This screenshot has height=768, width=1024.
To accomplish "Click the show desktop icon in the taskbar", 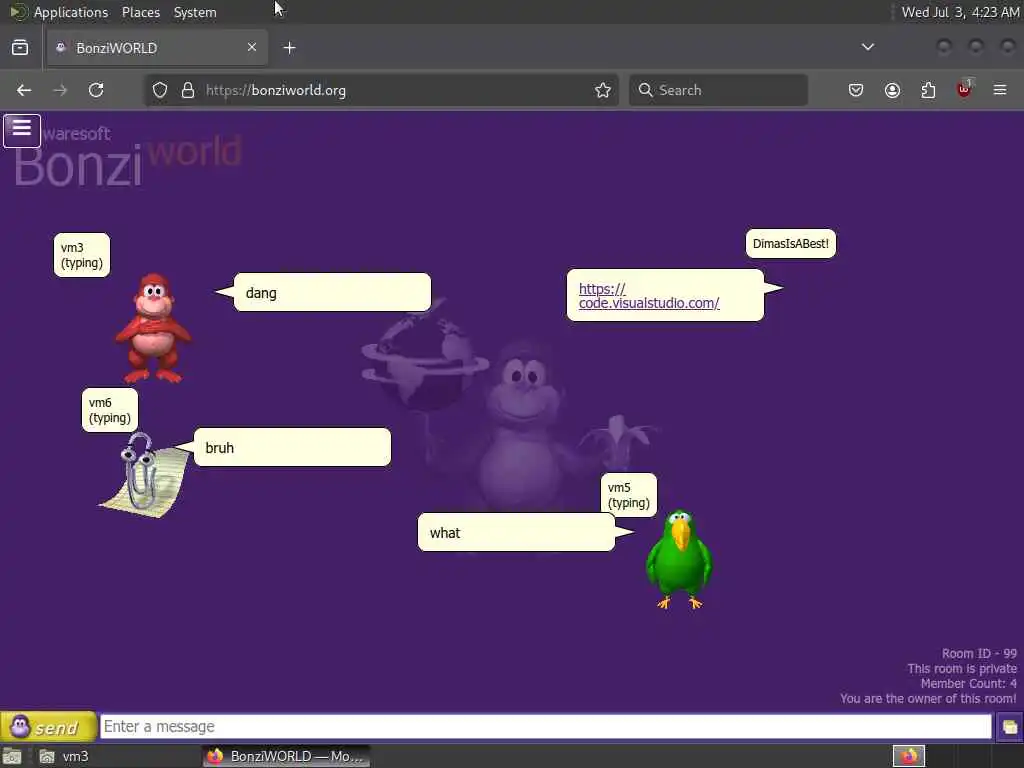I will pos(12,756).
